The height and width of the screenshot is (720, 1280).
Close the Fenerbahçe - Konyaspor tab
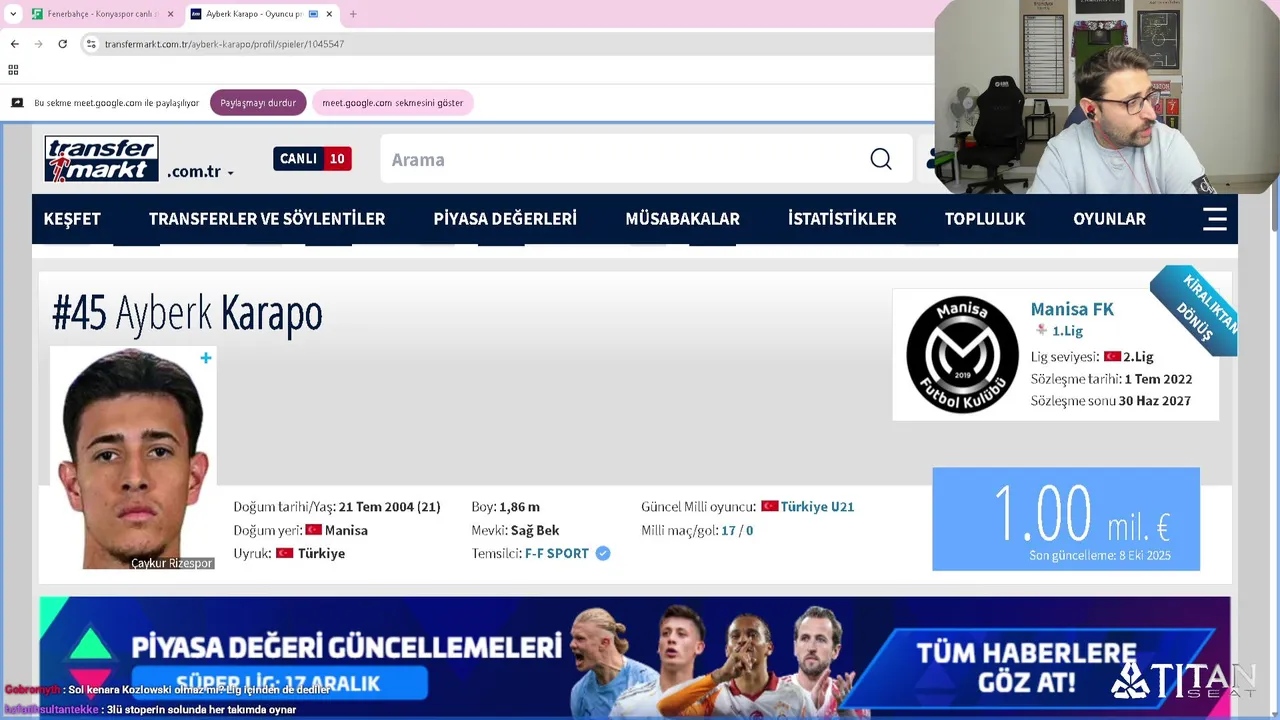coord(170,14)
